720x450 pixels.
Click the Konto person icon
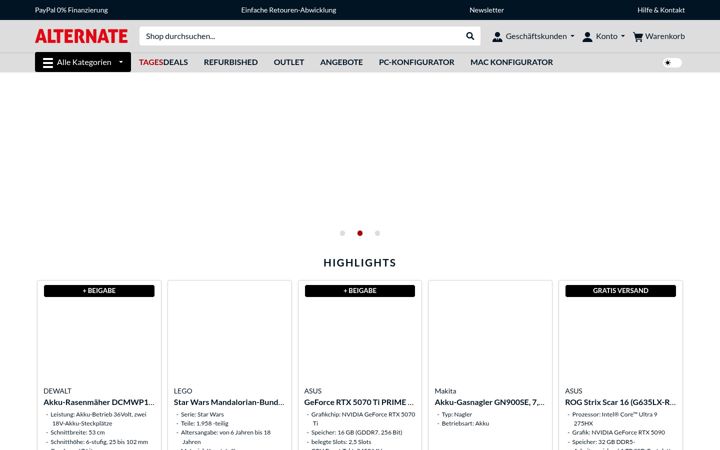tap(587, 37)
